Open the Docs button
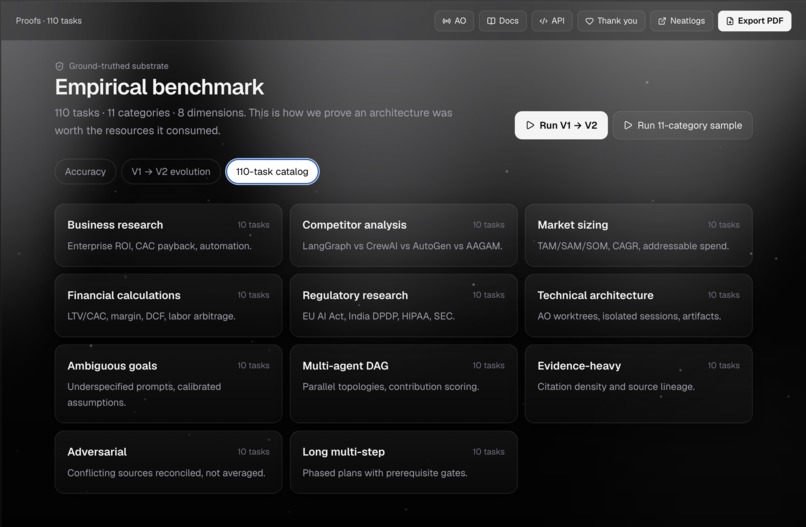This screenshot has height=527, width=806. click(x=503, y=21)
